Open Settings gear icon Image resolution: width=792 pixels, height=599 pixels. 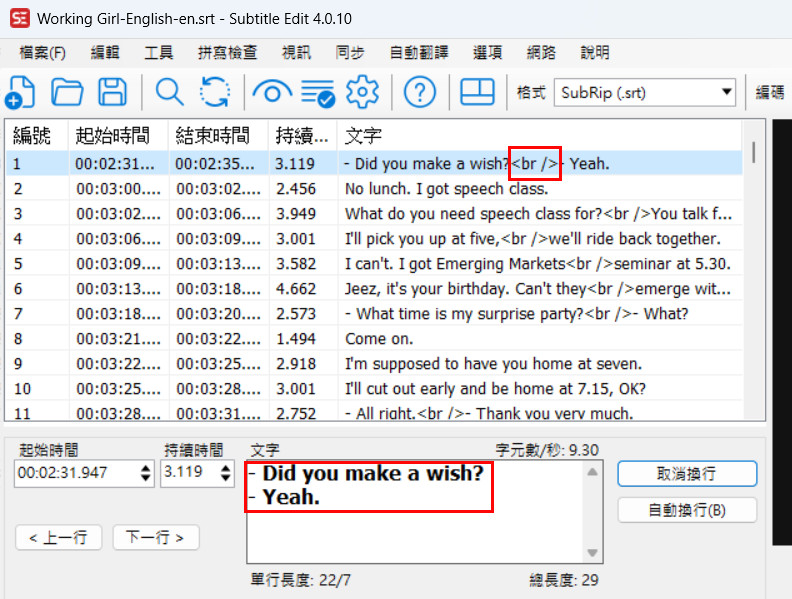362,92
